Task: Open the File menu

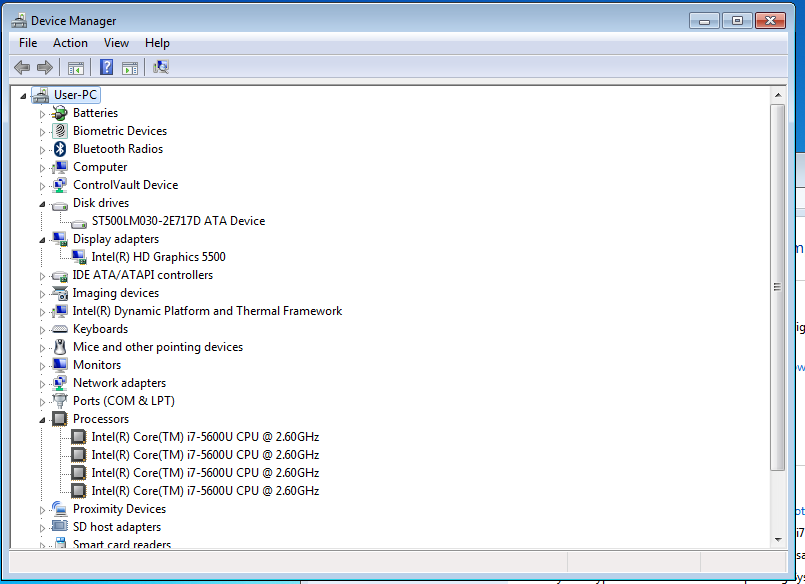Action: point(28,43)
